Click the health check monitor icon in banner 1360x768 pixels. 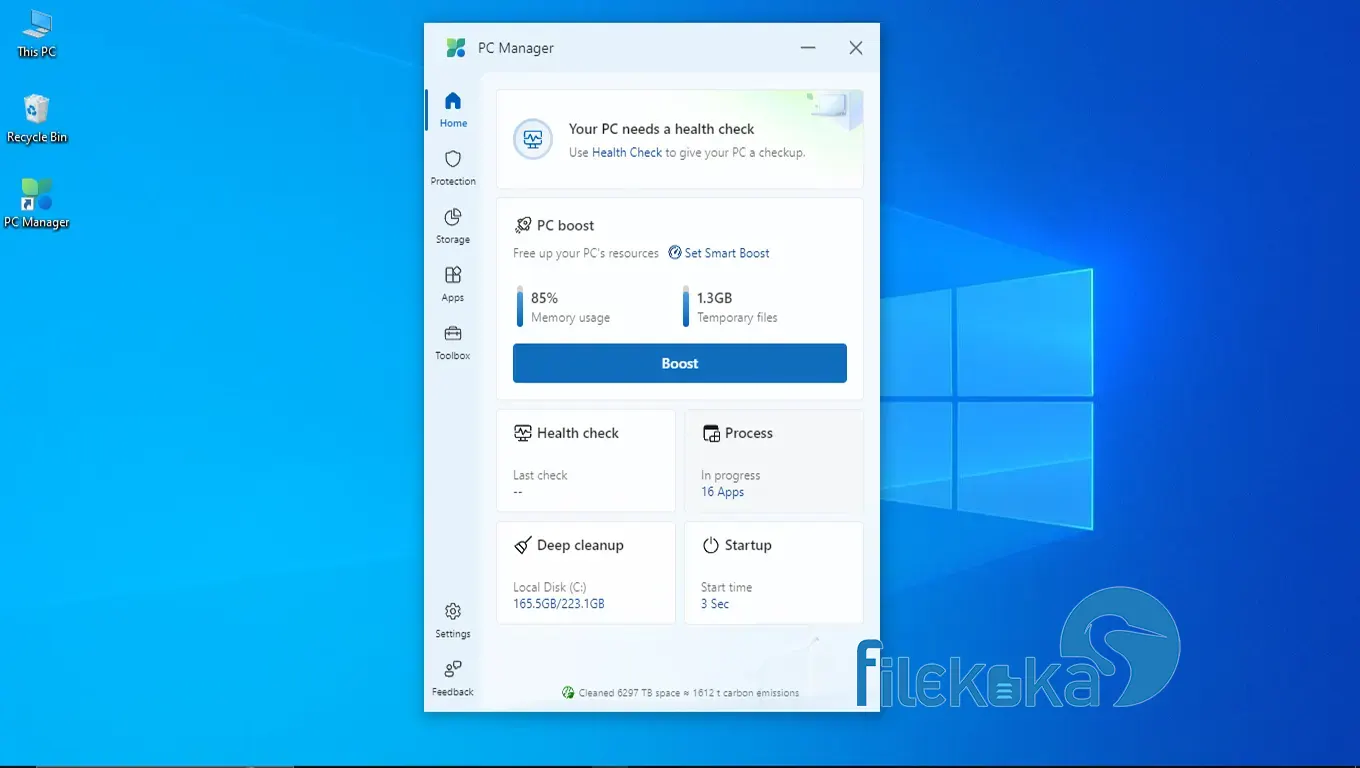point(533,139)
